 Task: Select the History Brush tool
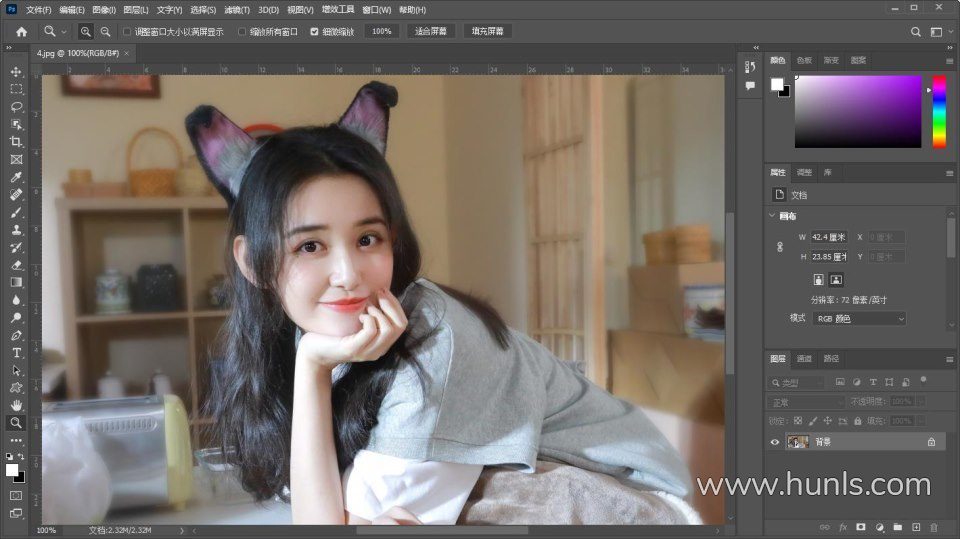[x=17, y=247]
